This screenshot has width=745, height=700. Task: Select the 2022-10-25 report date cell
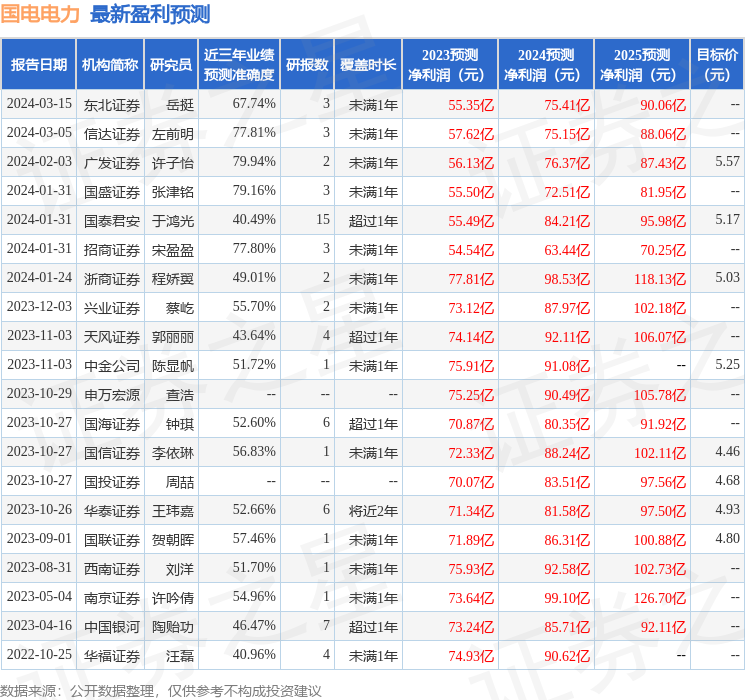click(x=39, y=656)
